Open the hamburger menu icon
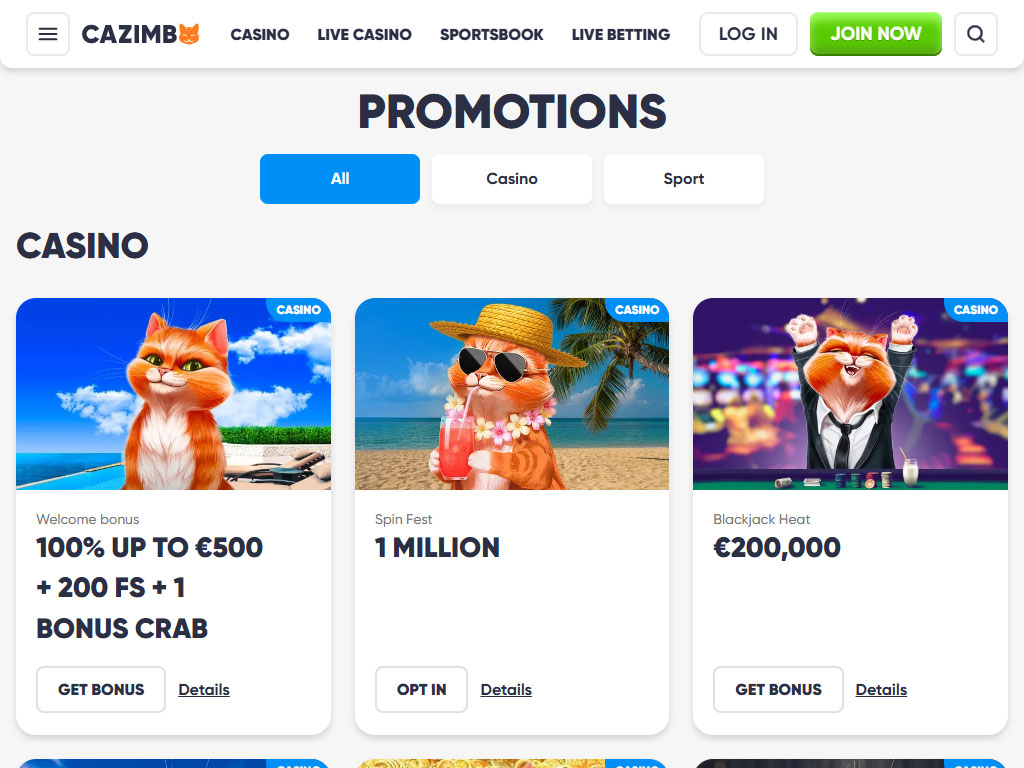The width and height of the screenshot is (1024, 768). click(x=48, y=34)
